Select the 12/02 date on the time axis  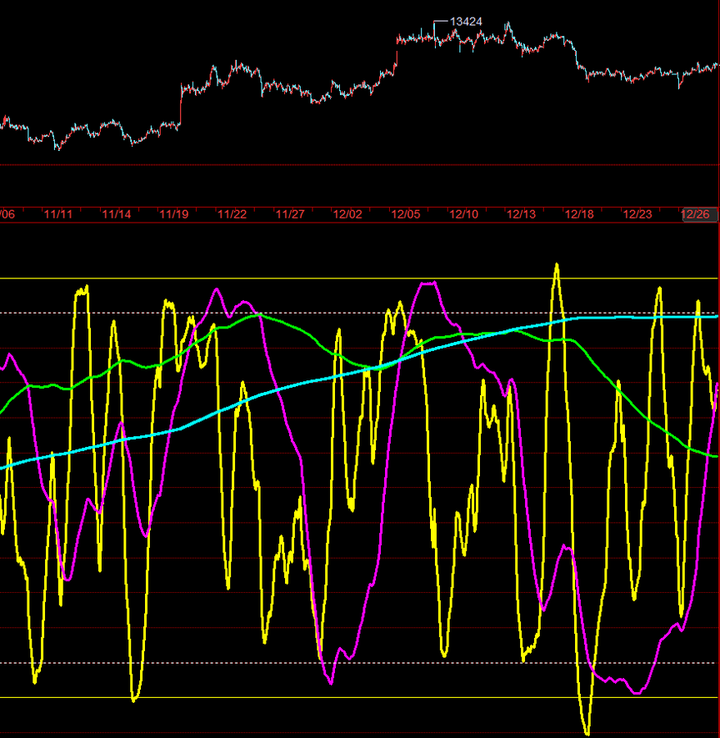click(348, 215)
